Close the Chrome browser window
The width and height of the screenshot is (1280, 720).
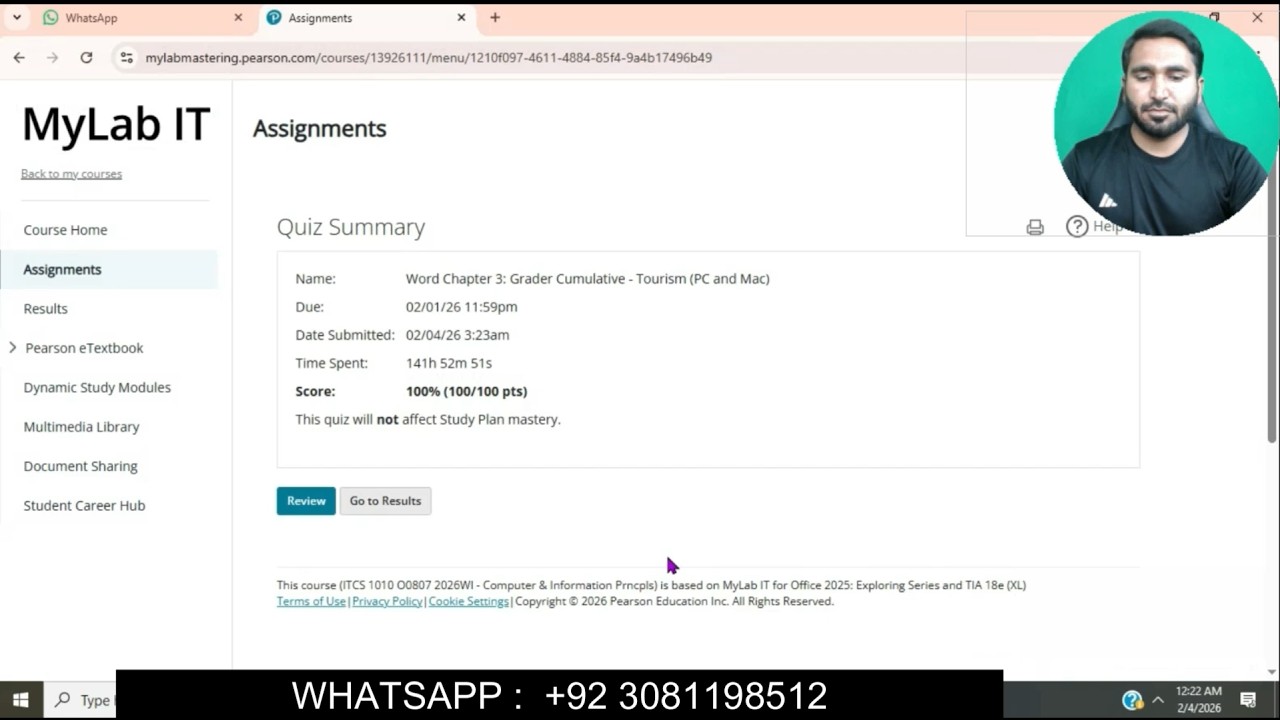1257,17
